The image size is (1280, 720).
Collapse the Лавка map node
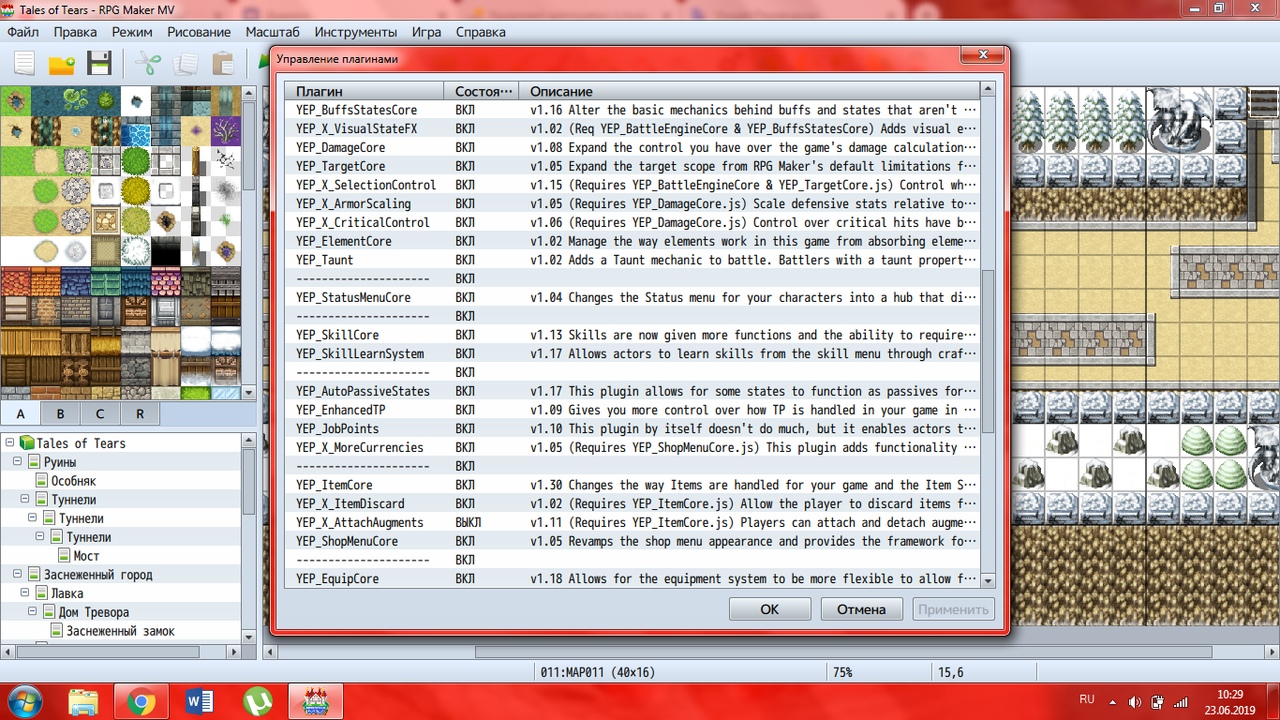(26, 593)
